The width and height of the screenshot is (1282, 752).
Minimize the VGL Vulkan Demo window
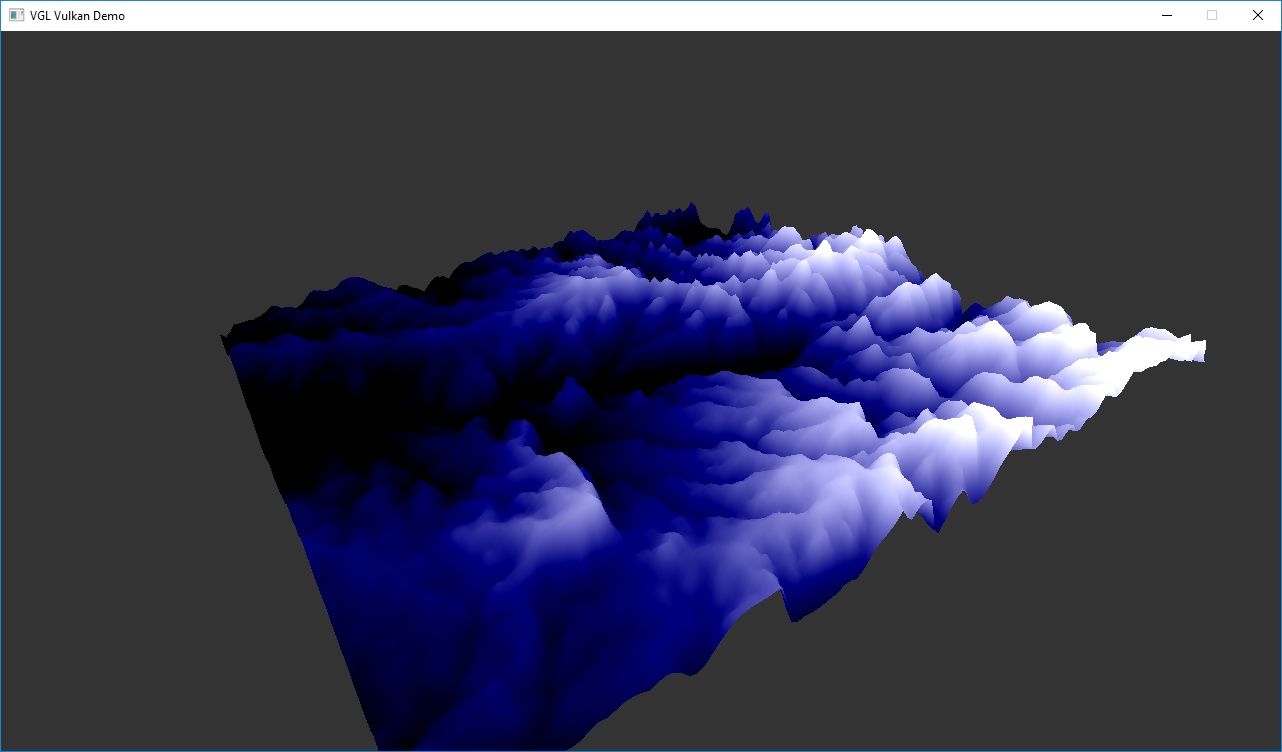click(1166, 15)
